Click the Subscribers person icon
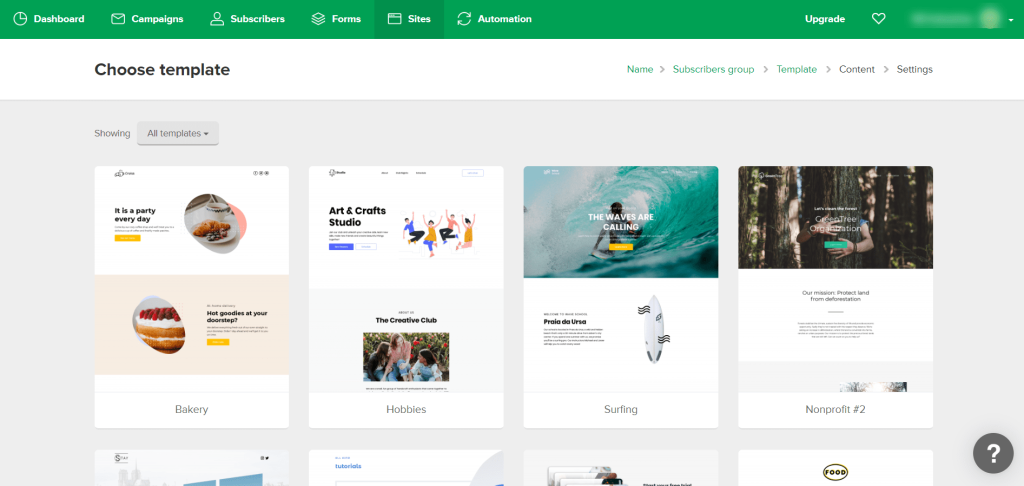This screenshot has height=486, width=1024. pyautogui.click(x=217, y=19)
